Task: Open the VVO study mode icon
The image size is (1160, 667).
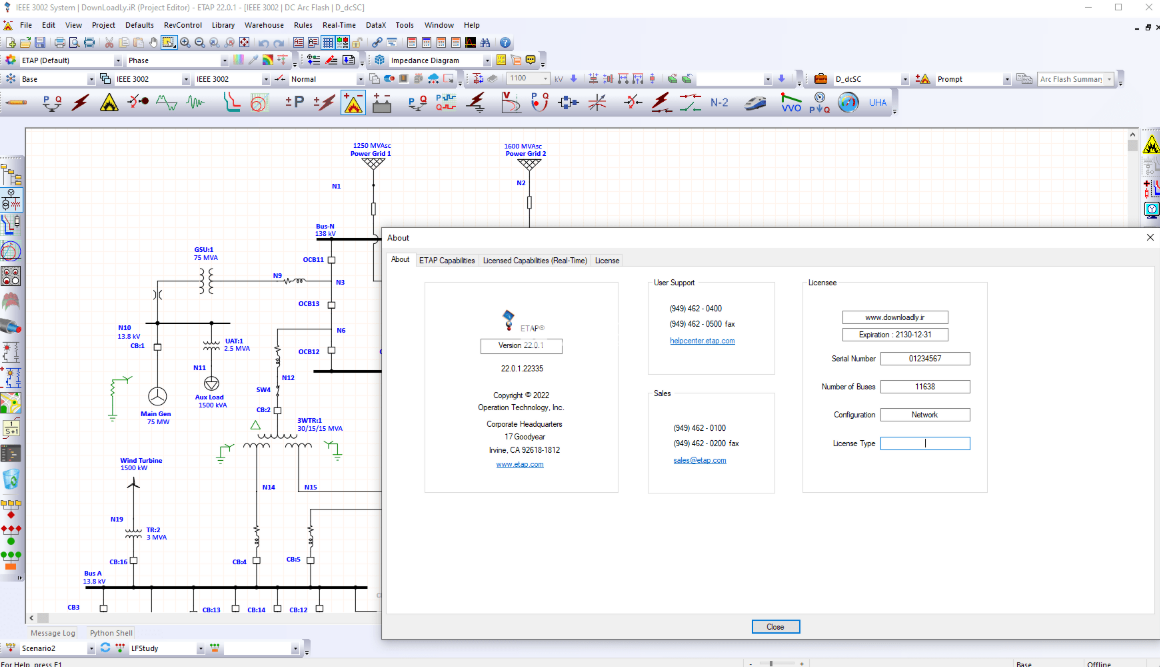Action: pyautogui.click(x=791, y=103)
